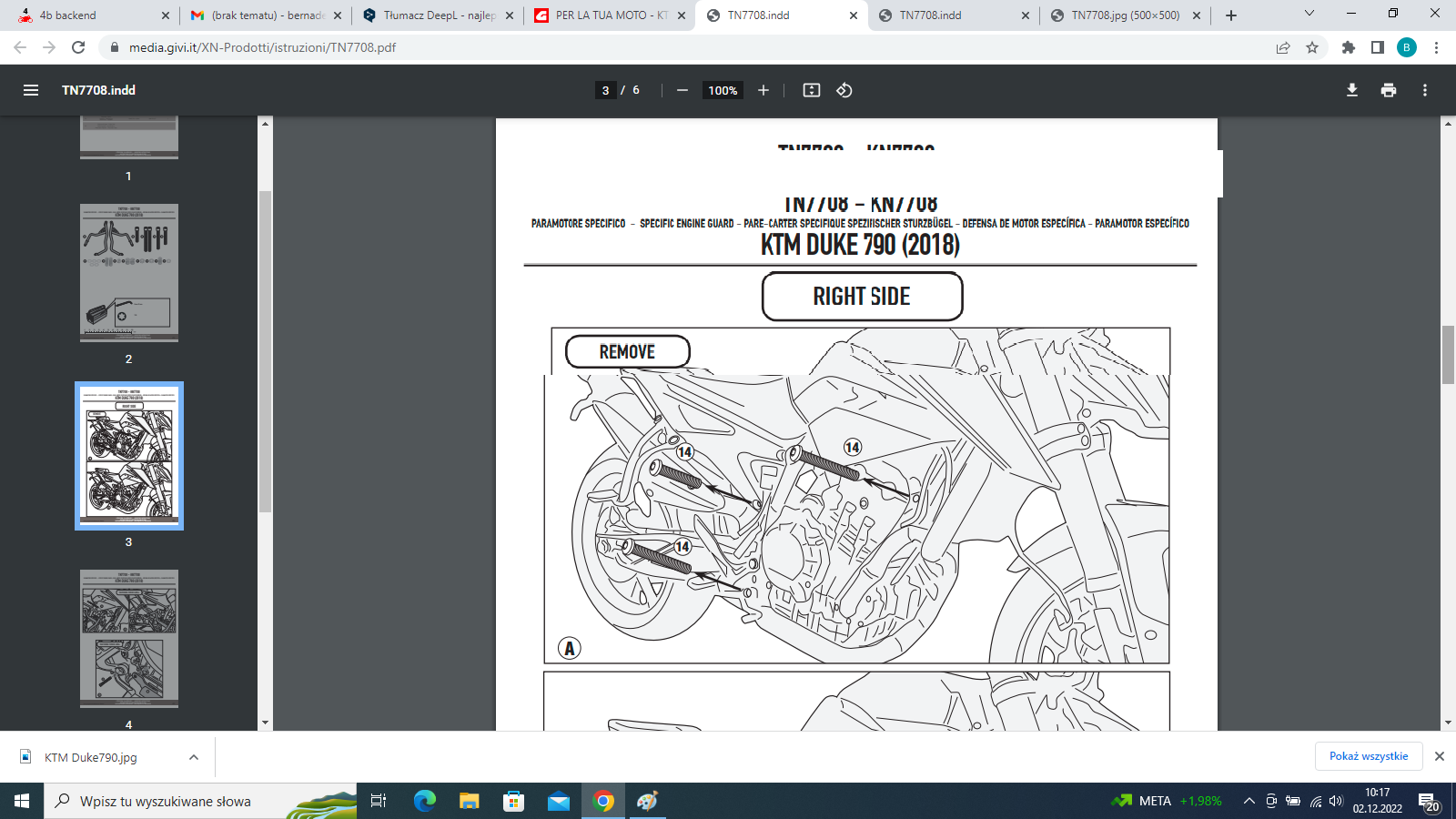Zoom out with the minus icon
This screenshot has height=819, width=1456.
coord(682,90)
